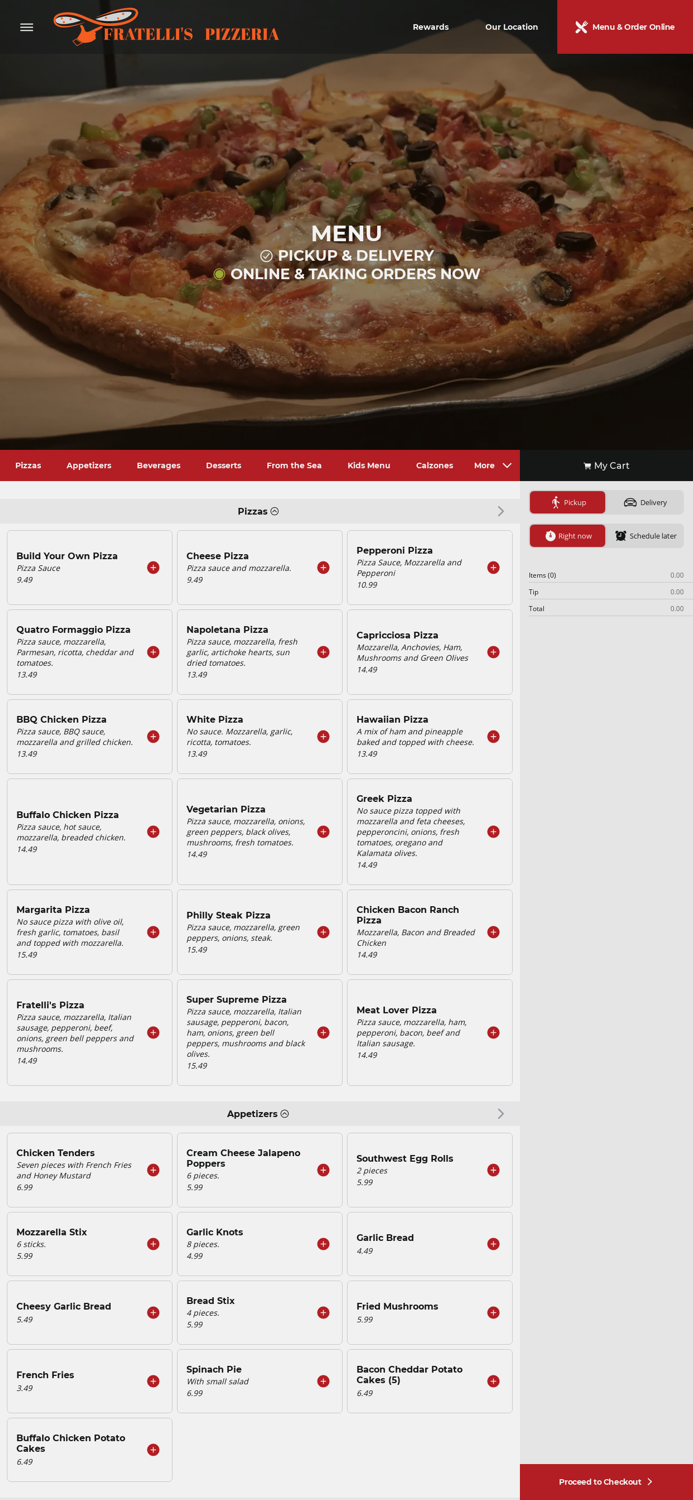Collapse the Pizzas section header
The width and height of the screenshot is (693, 1500).
258,511
